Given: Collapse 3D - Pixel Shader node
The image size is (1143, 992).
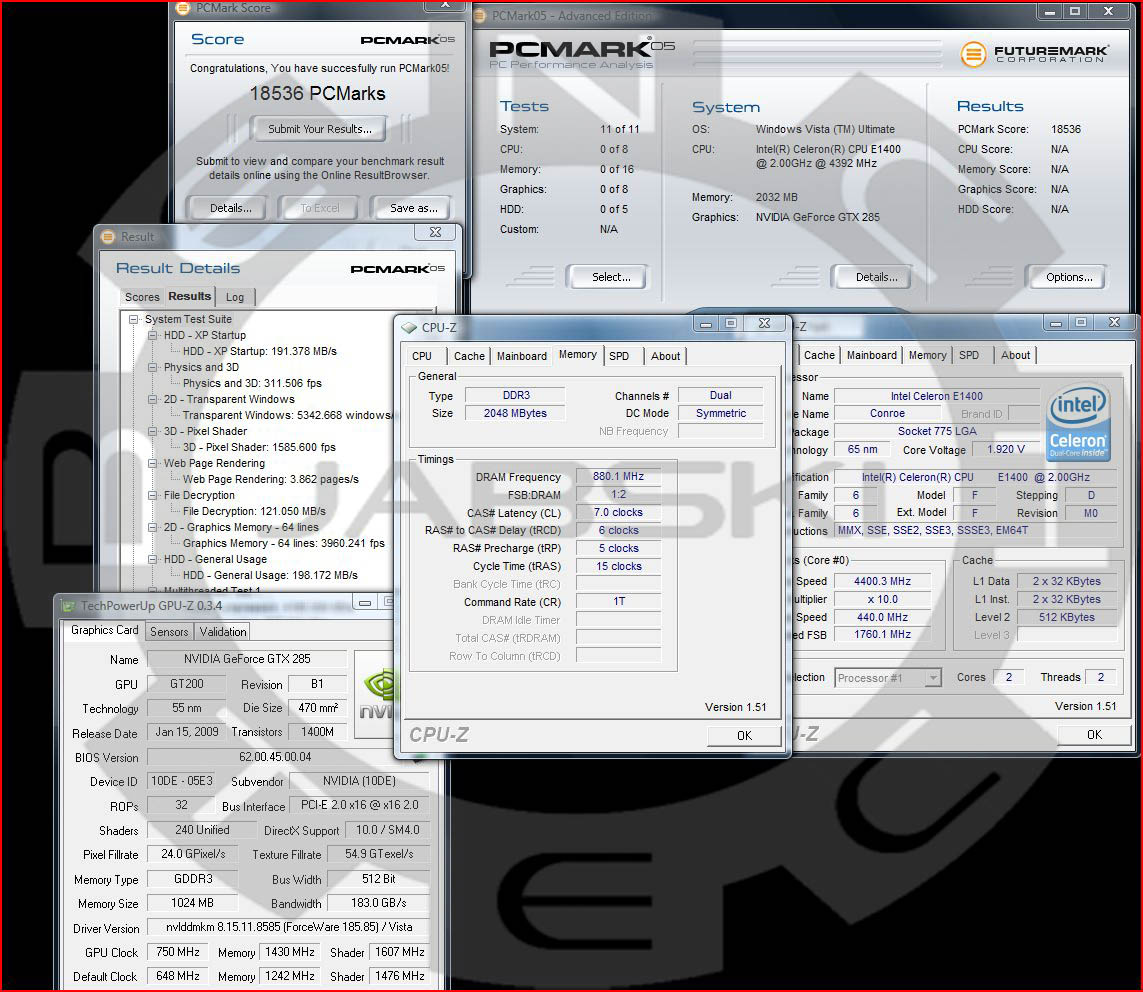Looking at the screenshot, I should (x=152, y=431).
